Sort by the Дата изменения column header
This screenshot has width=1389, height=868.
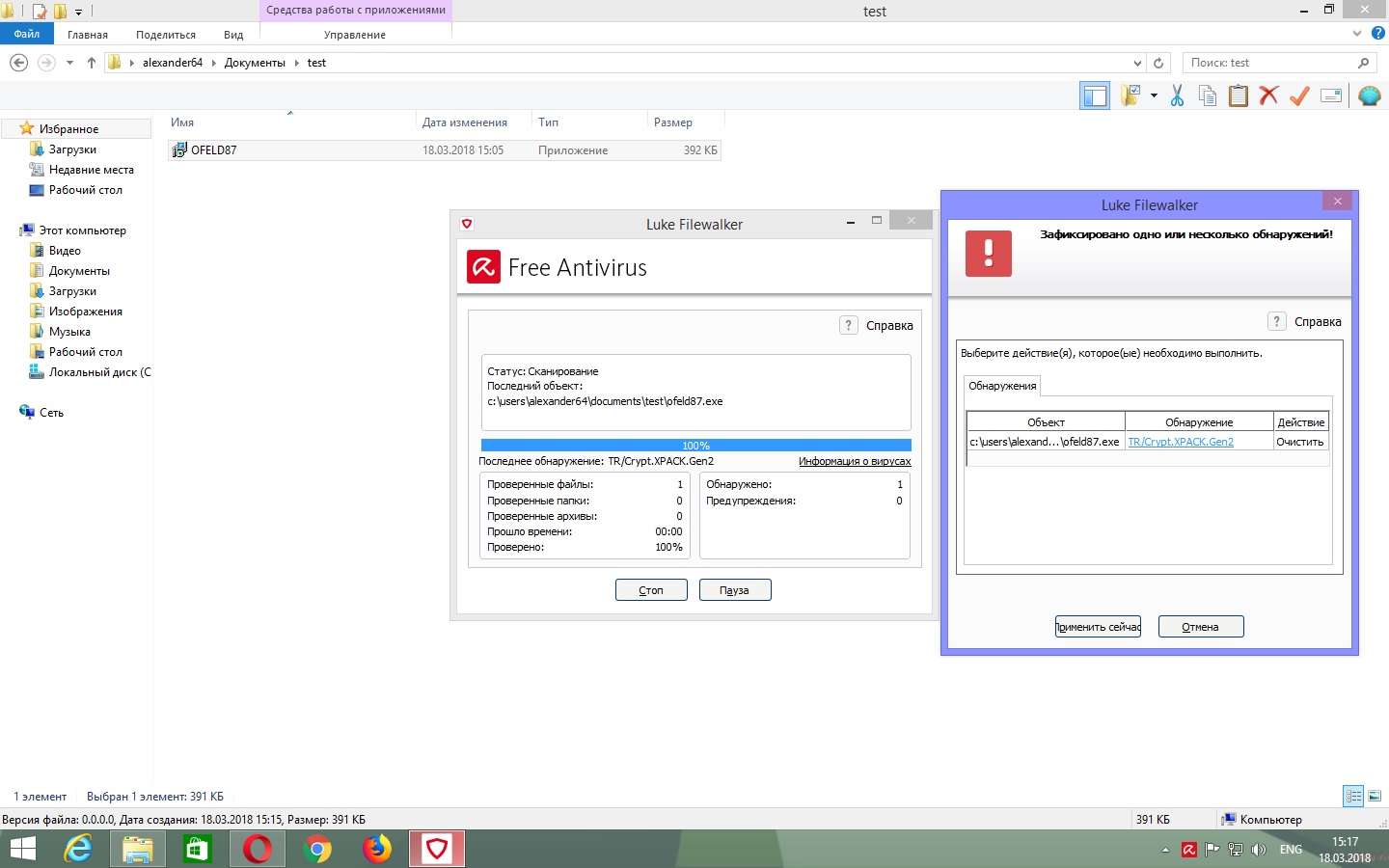465,122
